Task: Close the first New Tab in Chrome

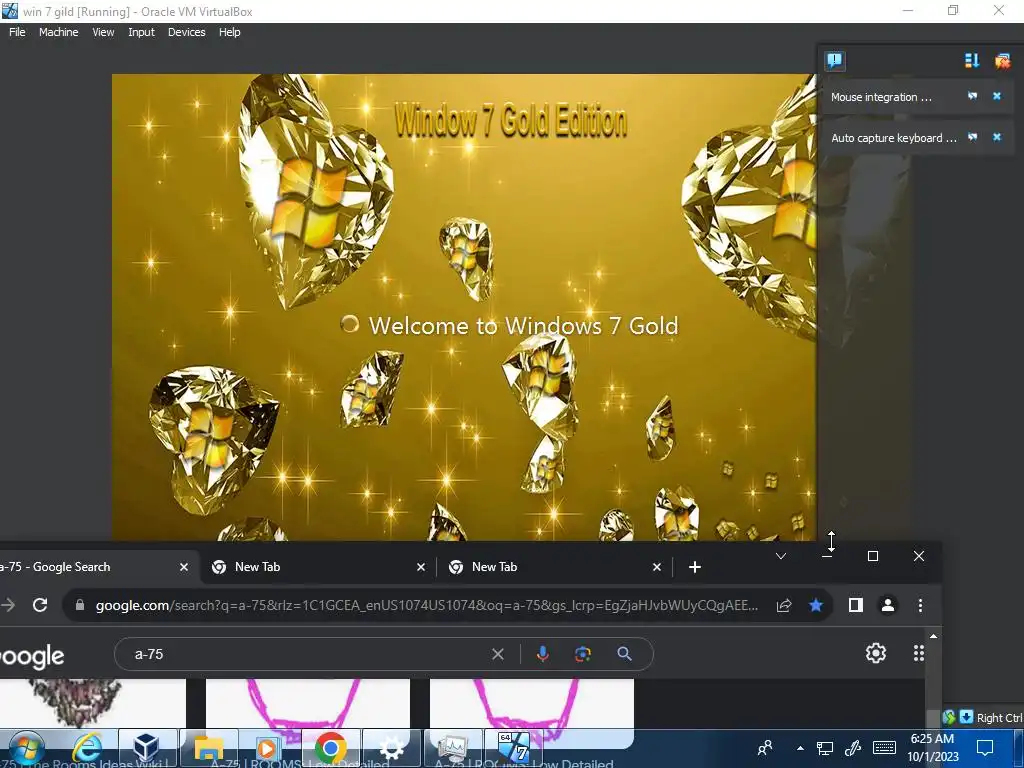Action: 421,567
